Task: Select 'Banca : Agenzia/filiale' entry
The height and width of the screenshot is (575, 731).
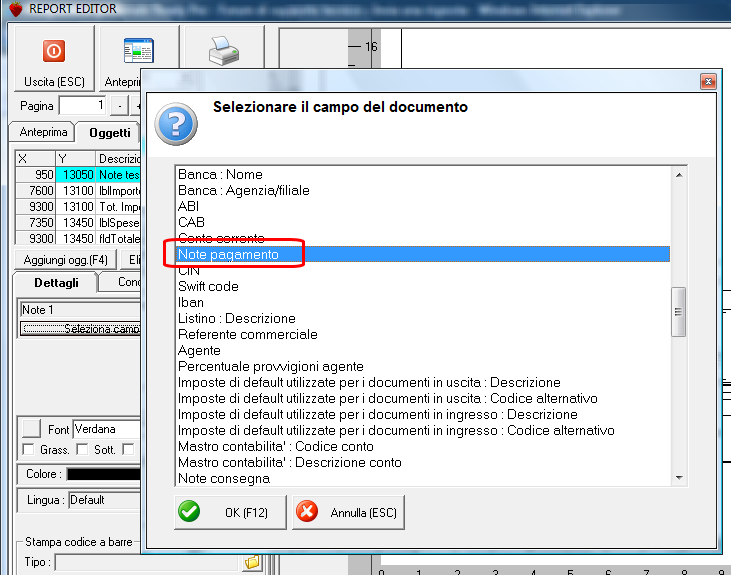Action: pos(423,190)
